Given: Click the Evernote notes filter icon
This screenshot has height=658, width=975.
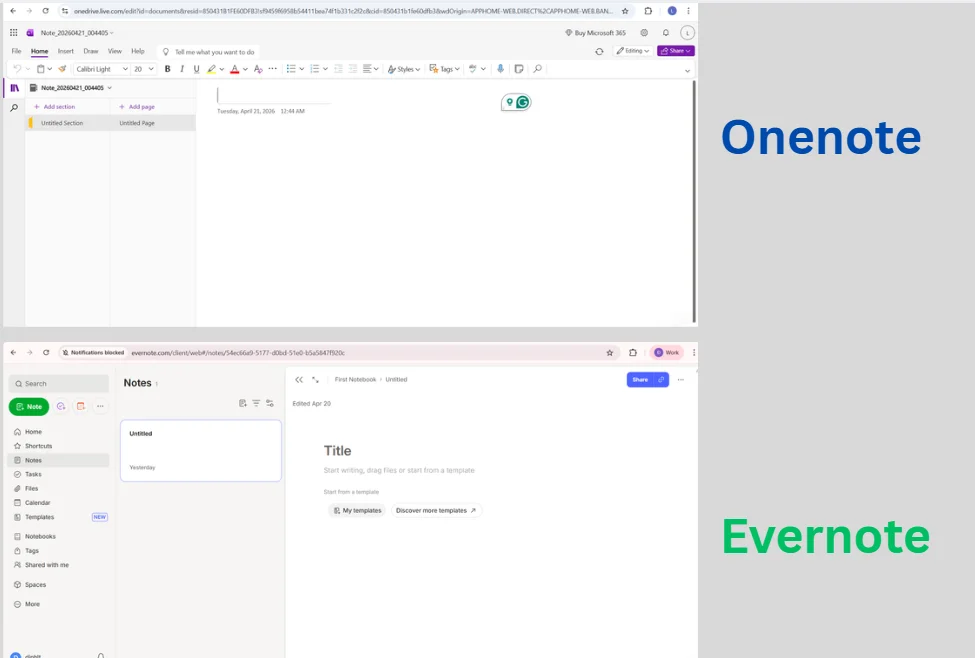Looking at the screenshot, I should pyautogui.click(x=256, y=403).
